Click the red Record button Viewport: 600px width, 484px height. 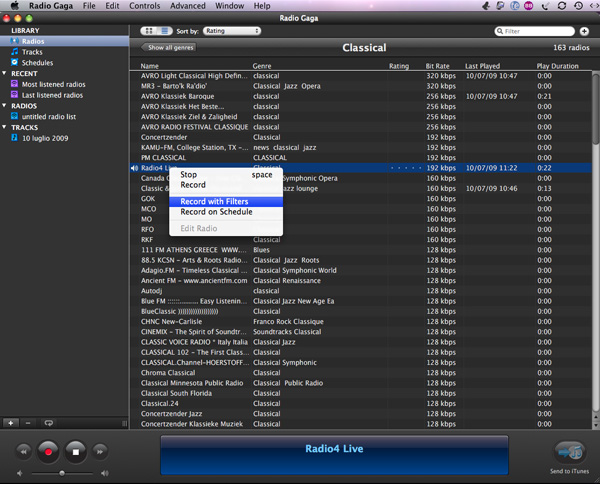[x=47, y=451]
